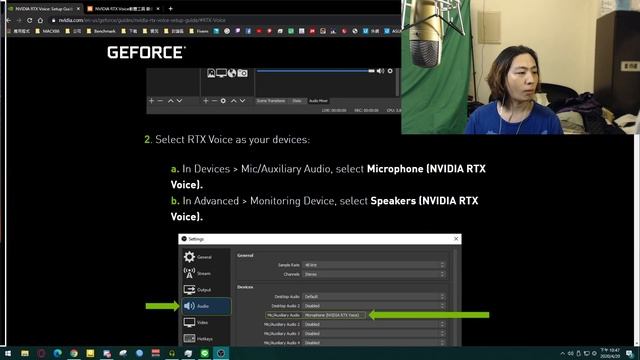The image size is (640, 360).
Task: Switch to the second NVIDIA RTX Voice tab
Action: (x=122, y=9)
